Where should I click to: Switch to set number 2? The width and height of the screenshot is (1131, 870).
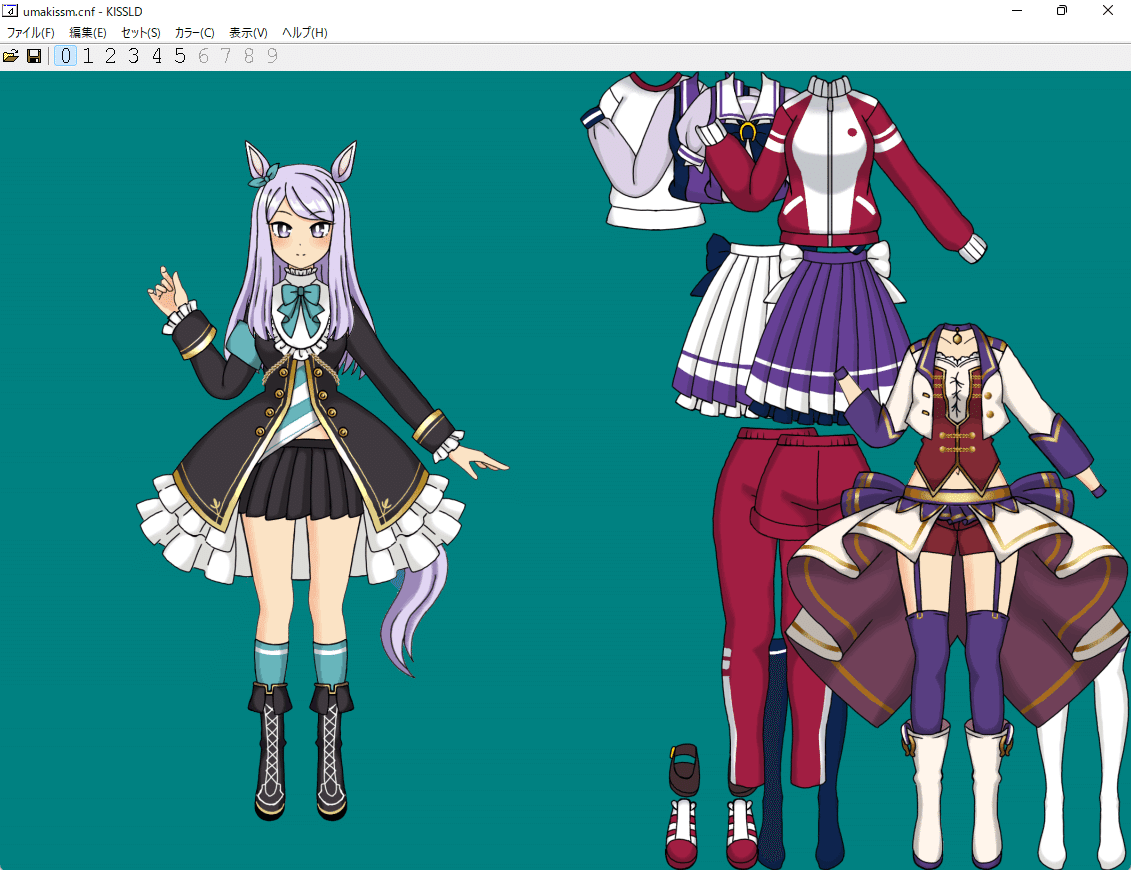pyautogui.click(x=110, y=56)
